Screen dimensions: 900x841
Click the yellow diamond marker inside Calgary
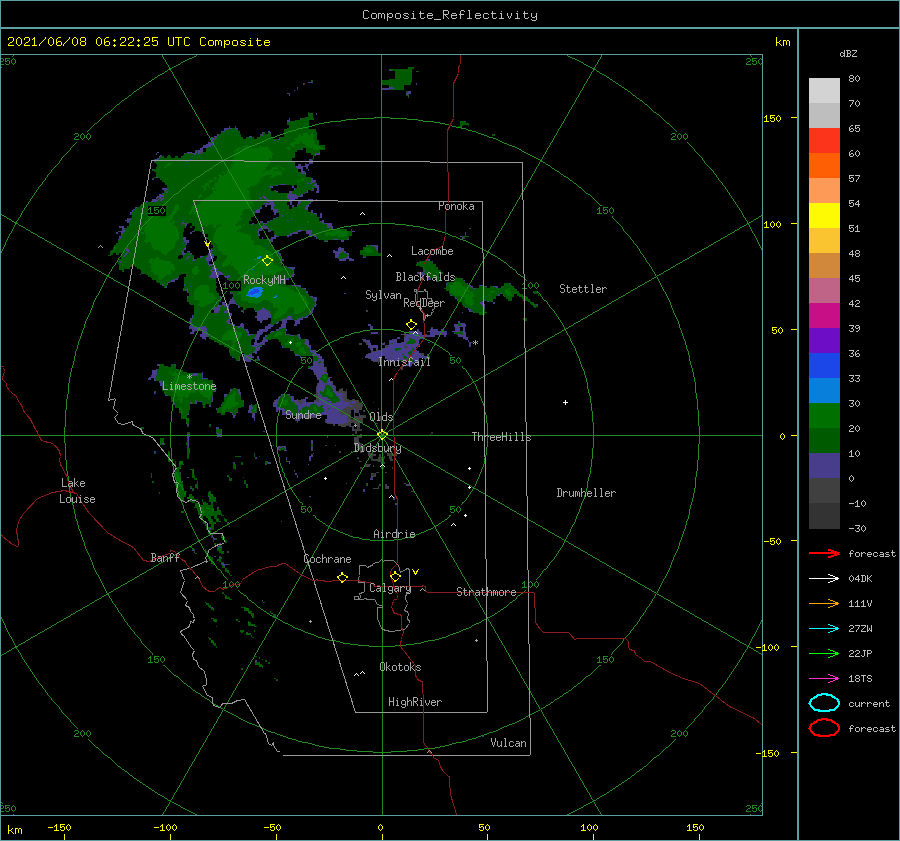(395, 576)
